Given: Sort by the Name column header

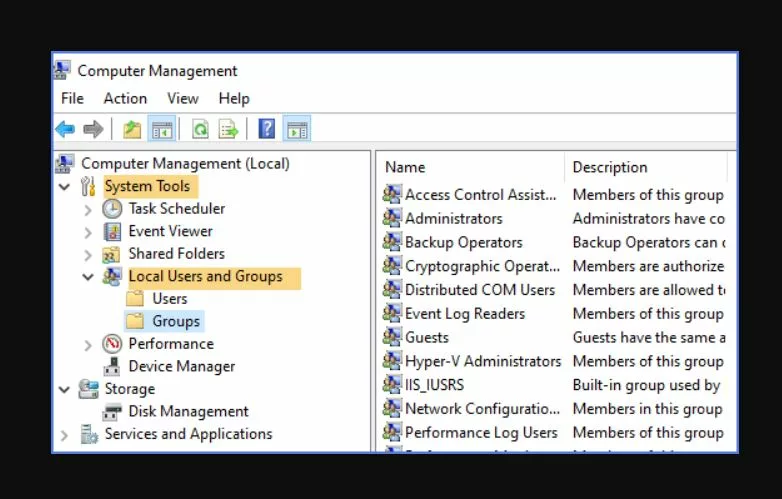Looking at the screenshot, I should point(471,167).
